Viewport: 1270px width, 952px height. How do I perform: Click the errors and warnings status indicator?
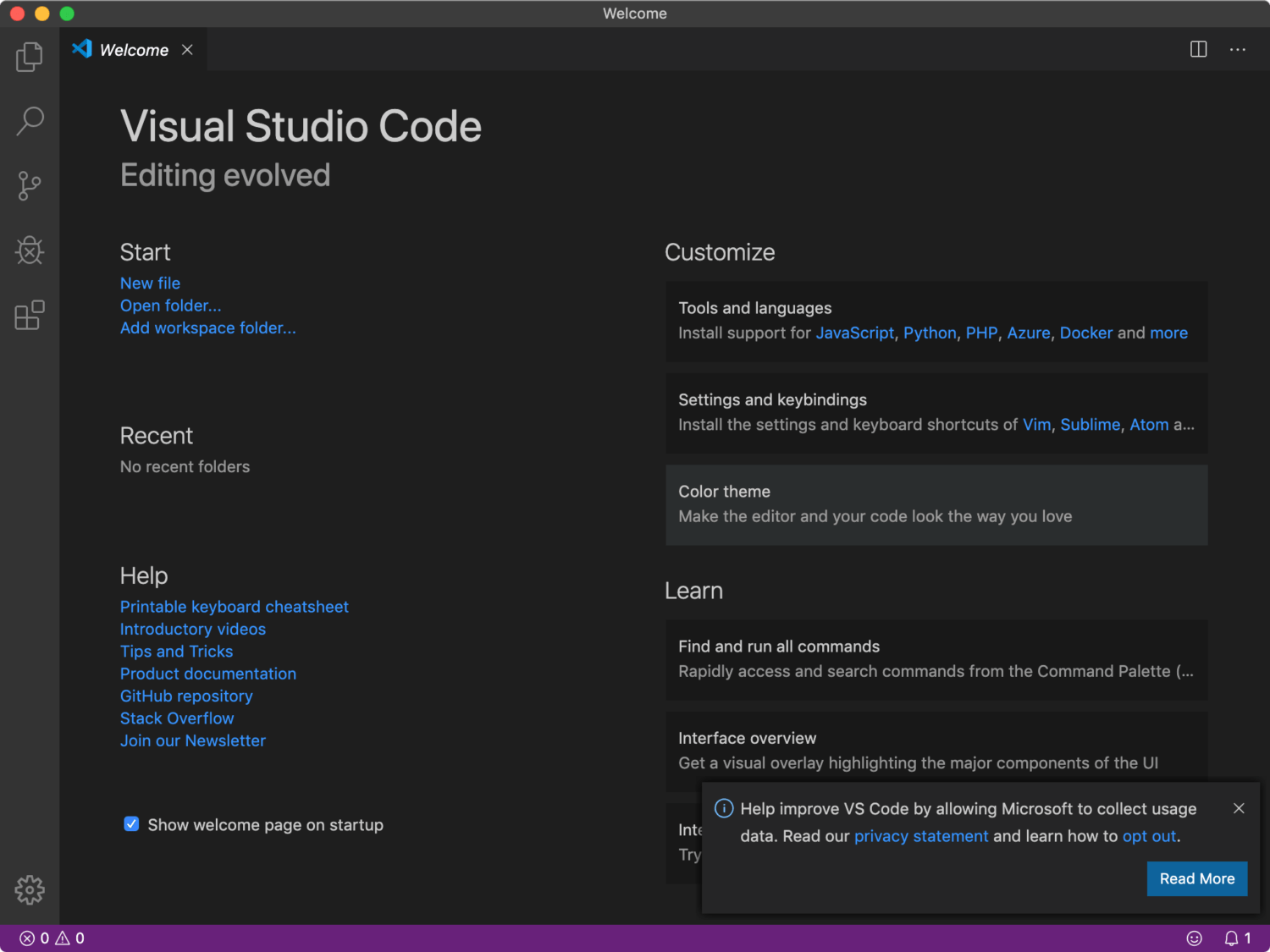tap(52, 938)
